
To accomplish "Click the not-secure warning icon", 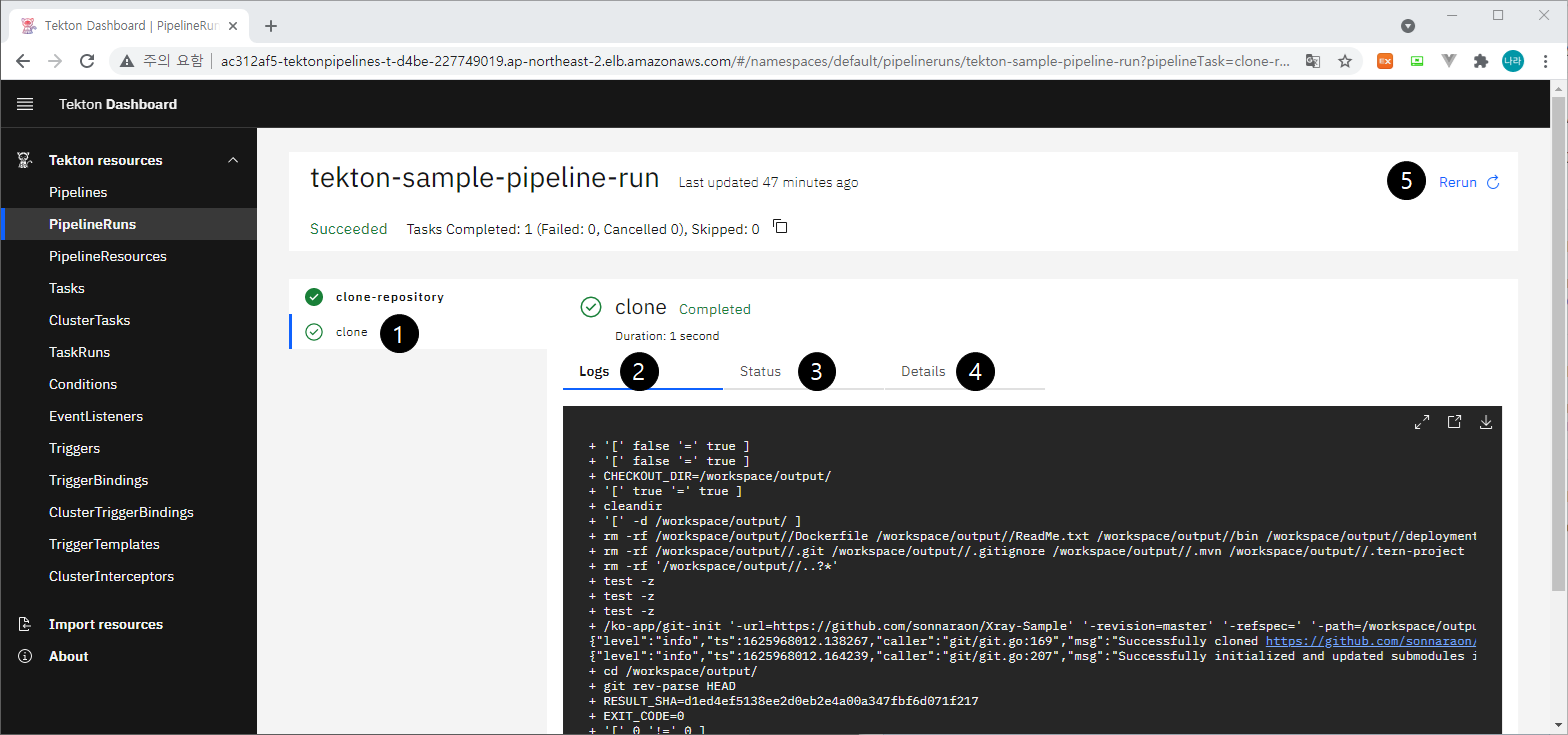I will click(127, 61).
